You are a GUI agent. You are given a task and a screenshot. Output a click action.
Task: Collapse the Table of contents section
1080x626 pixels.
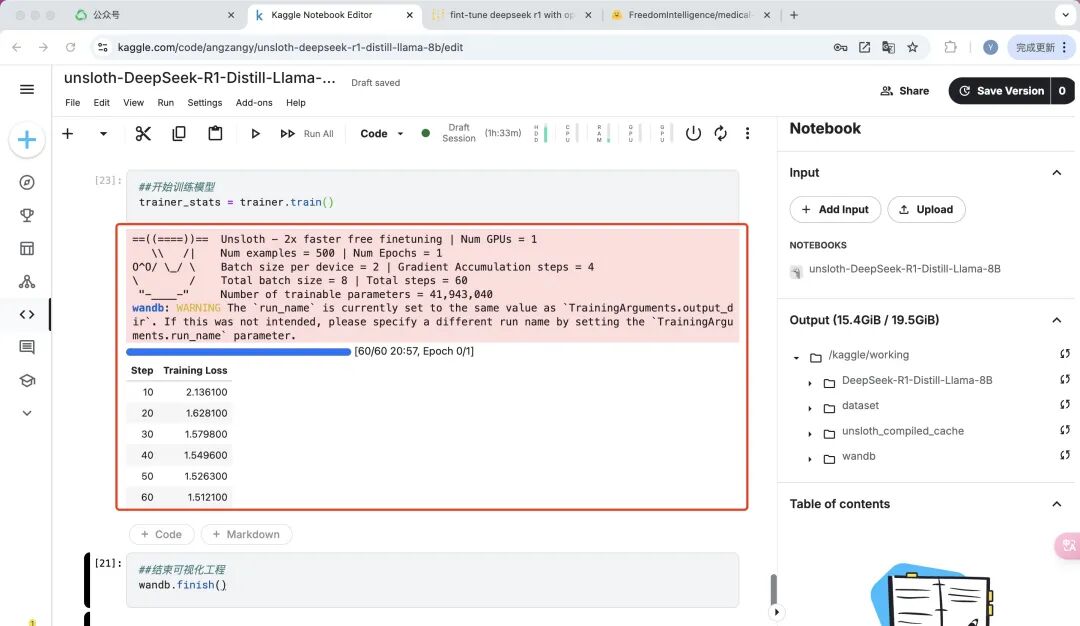tap(1057, 504)
